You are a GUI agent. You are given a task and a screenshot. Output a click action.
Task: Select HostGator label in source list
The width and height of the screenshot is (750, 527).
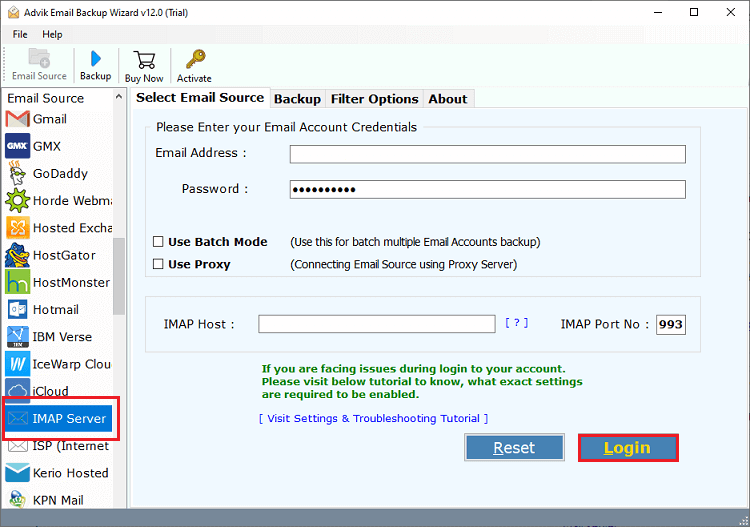click(x=64, y=255)
